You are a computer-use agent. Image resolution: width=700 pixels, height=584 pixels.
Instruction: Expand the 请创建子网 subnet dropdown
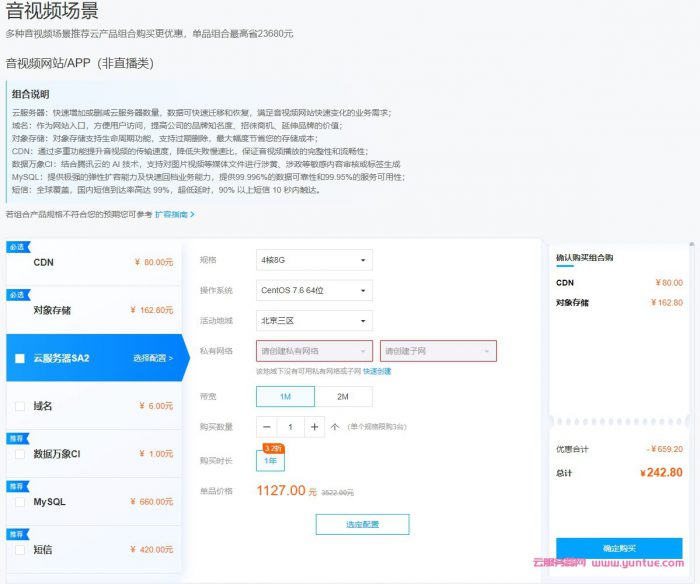pos(437,351)
